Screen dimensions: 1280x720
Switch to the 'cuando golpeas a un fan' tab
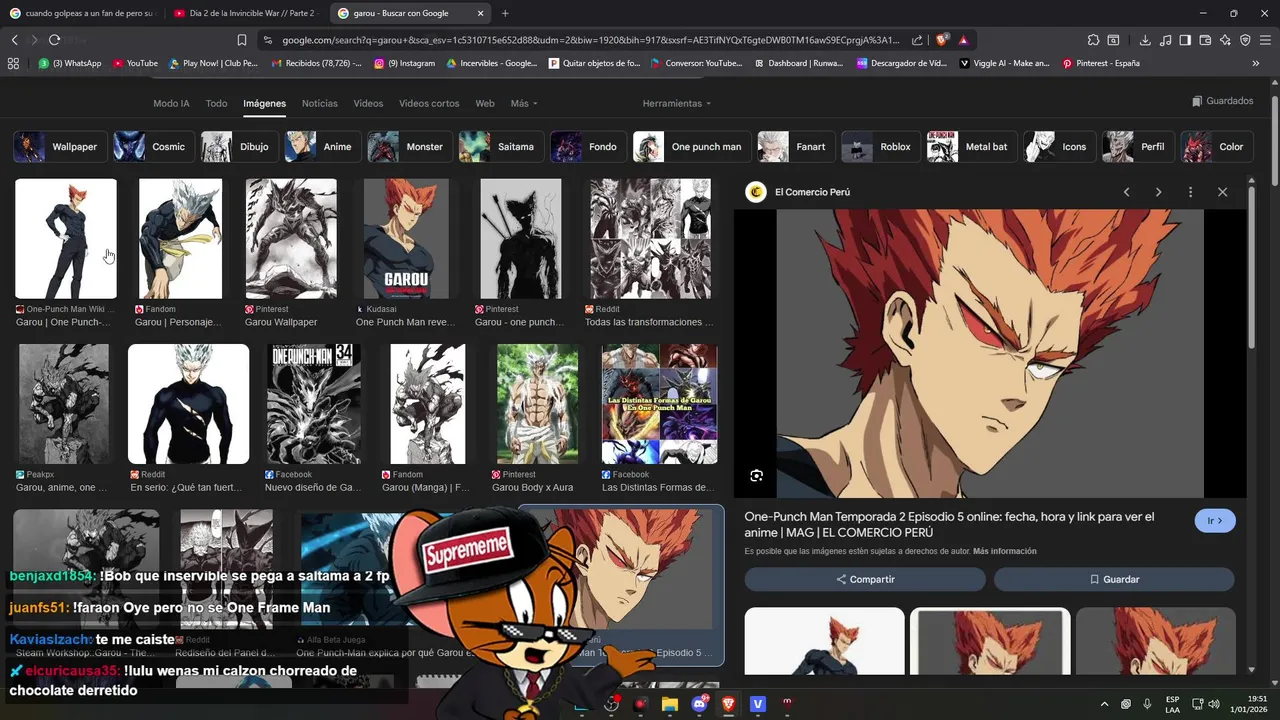coord(82,13)
